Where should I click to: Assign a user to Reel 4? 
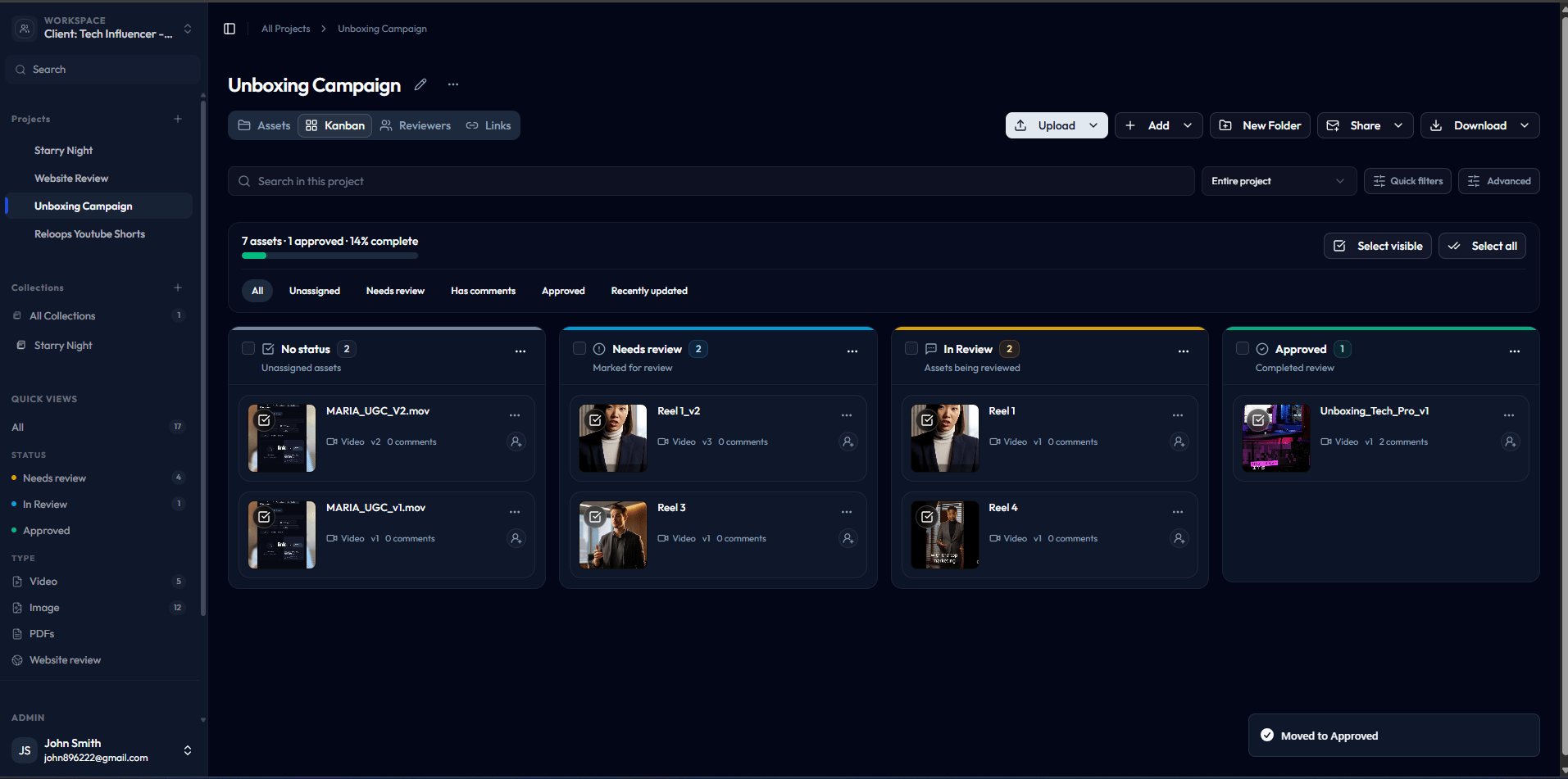pyautogui.click(x=1179, y=539)
